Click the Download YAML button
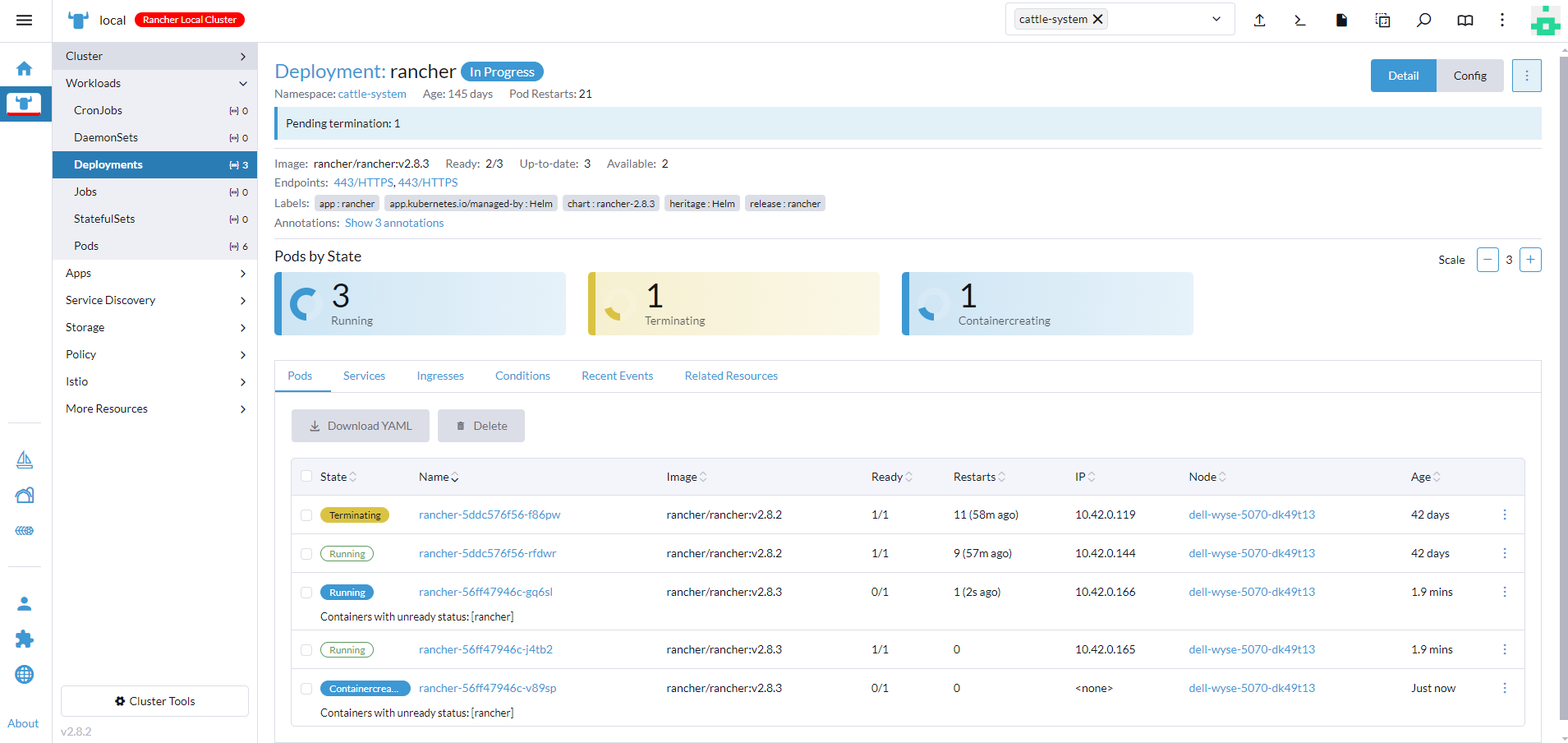Viewport: 1568px width, 743px height. coord(360,426)
